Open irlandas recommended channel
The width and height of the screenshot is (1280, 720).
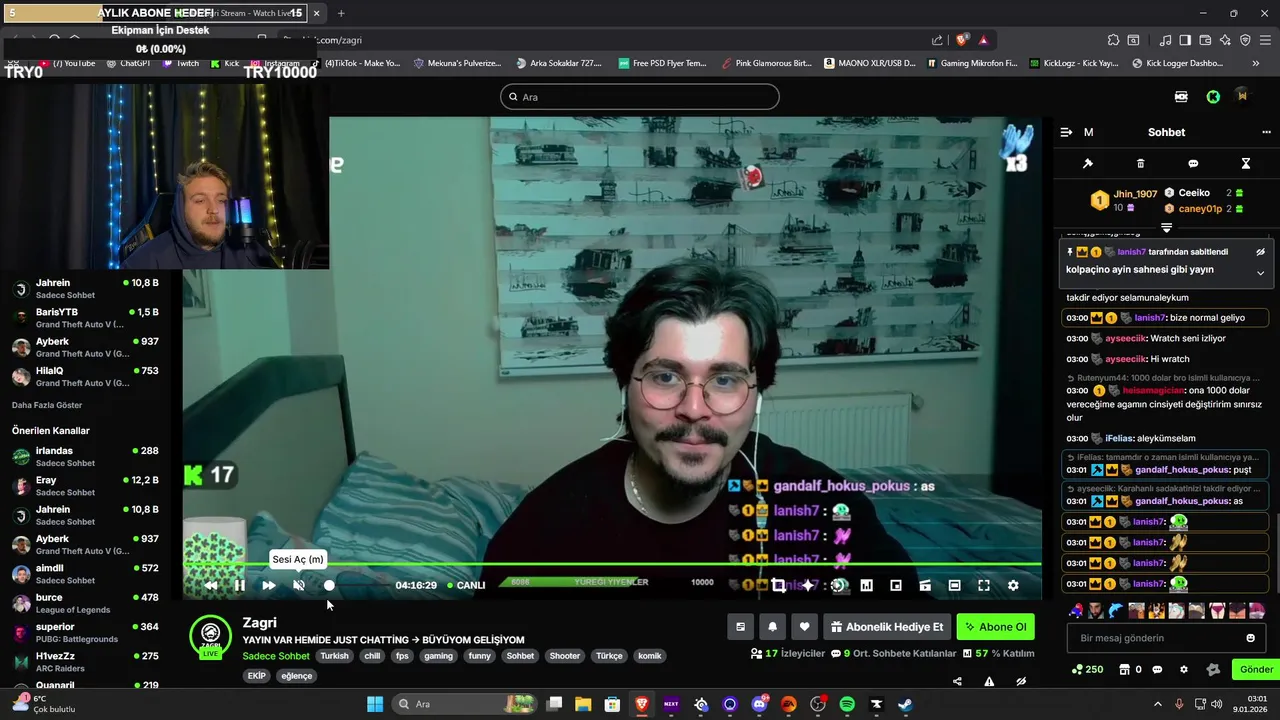tap(87, 456)
